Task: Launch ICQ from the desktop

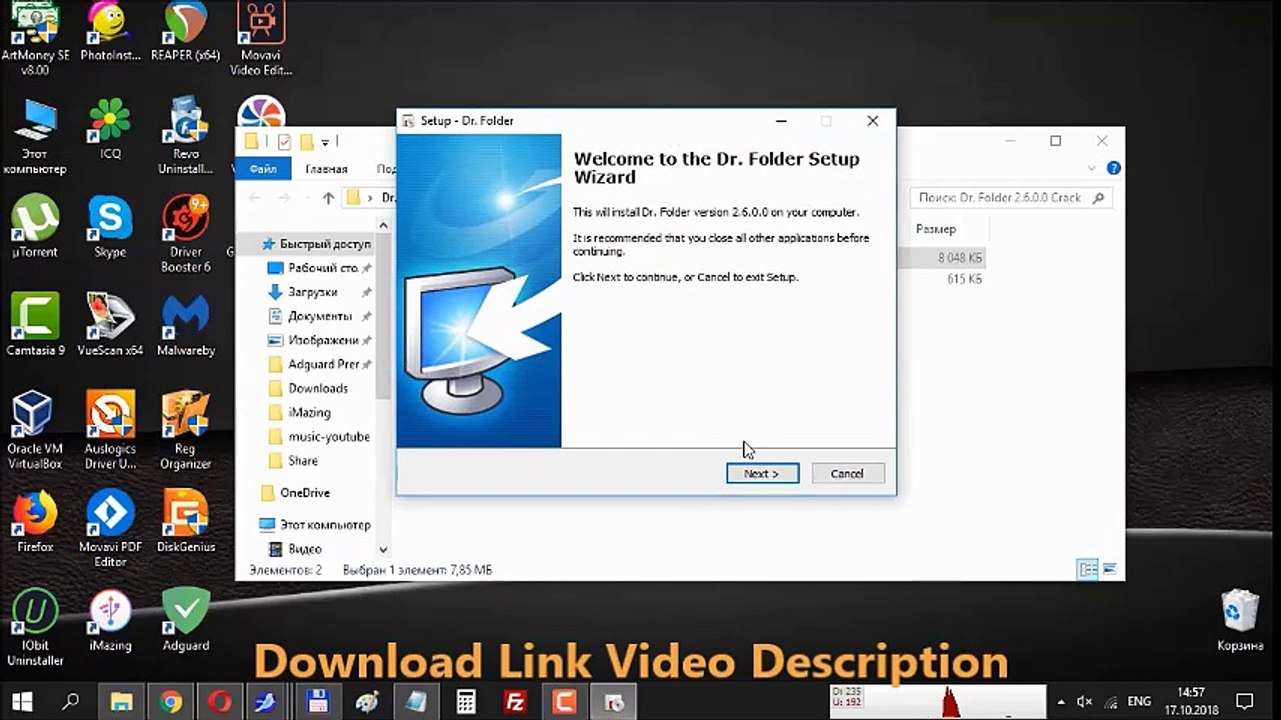Action: [x=110, y=130]
